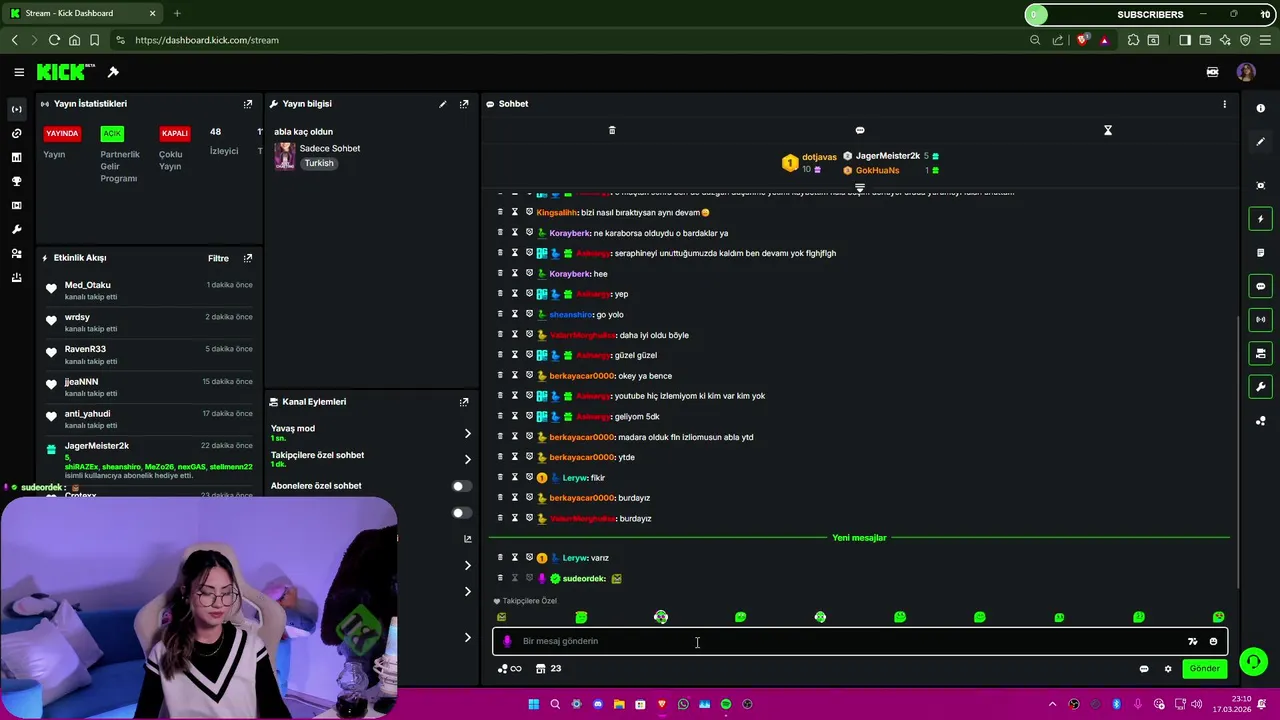The width and height of the screenshot is (1280, 720).
Task: Click the trophy icon in left sidebar
Action: [16, 181]
